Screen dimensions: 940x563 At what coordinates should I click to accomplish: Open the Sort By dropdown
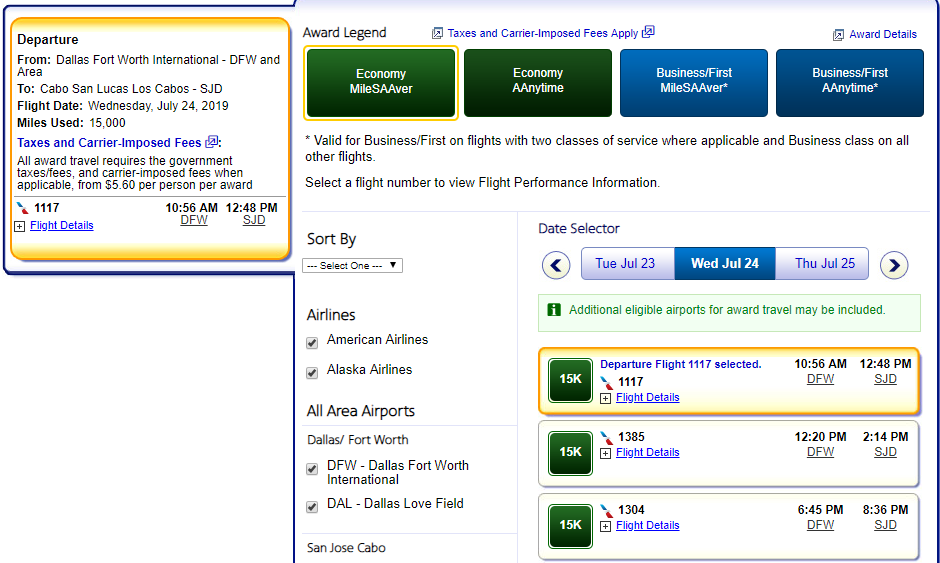(x=352, y=266)
